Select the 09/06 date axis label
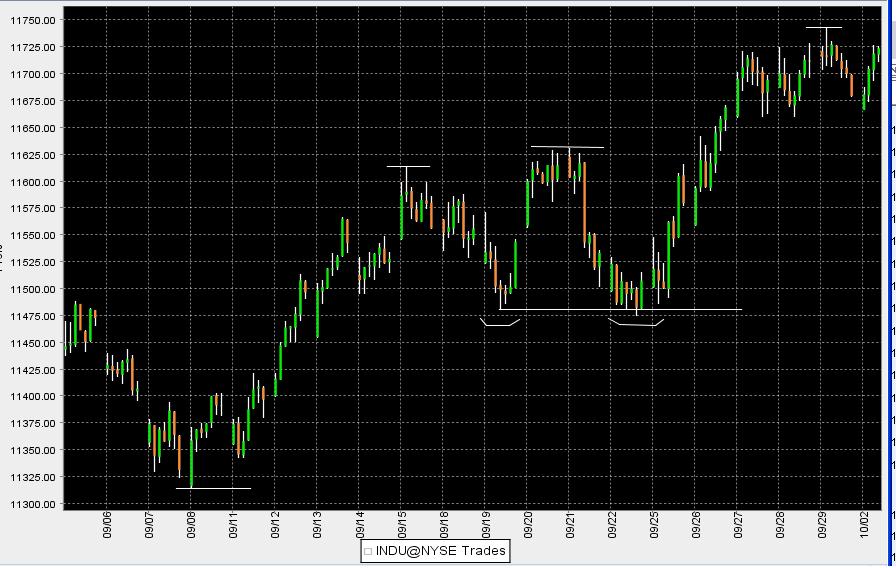Viewport: 896px width, 568px height. point(107,526)
